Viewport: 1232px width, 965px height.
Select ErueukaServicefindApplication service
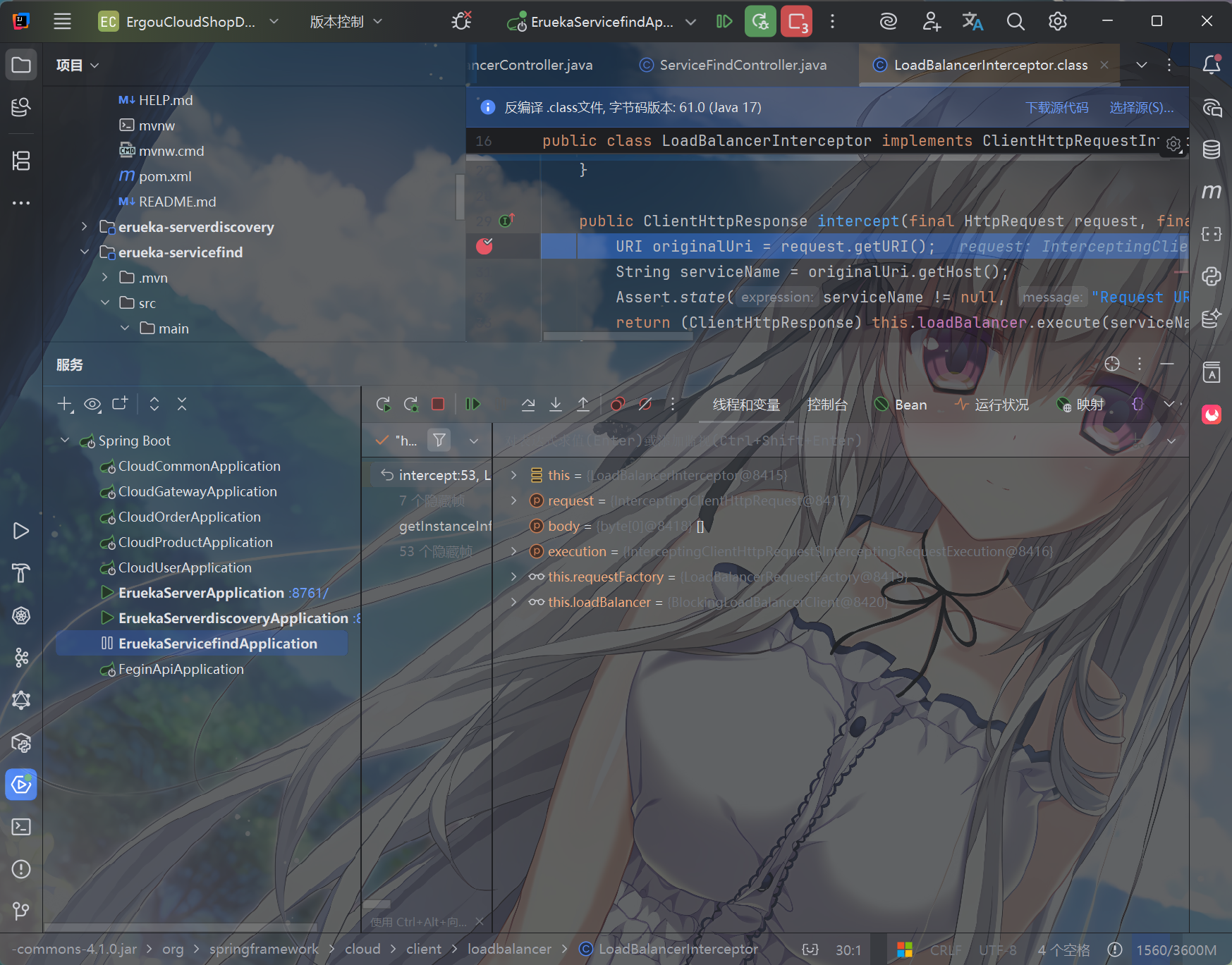[x=202, y=644]
